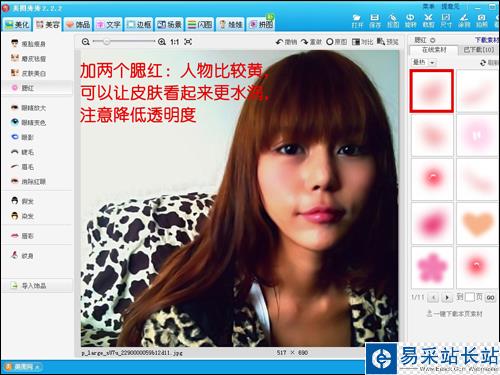Image resolution: width=500 pixels, height=375 pixels.
Task: Zoom in with the magnifier plus icon
Action: 162,42
